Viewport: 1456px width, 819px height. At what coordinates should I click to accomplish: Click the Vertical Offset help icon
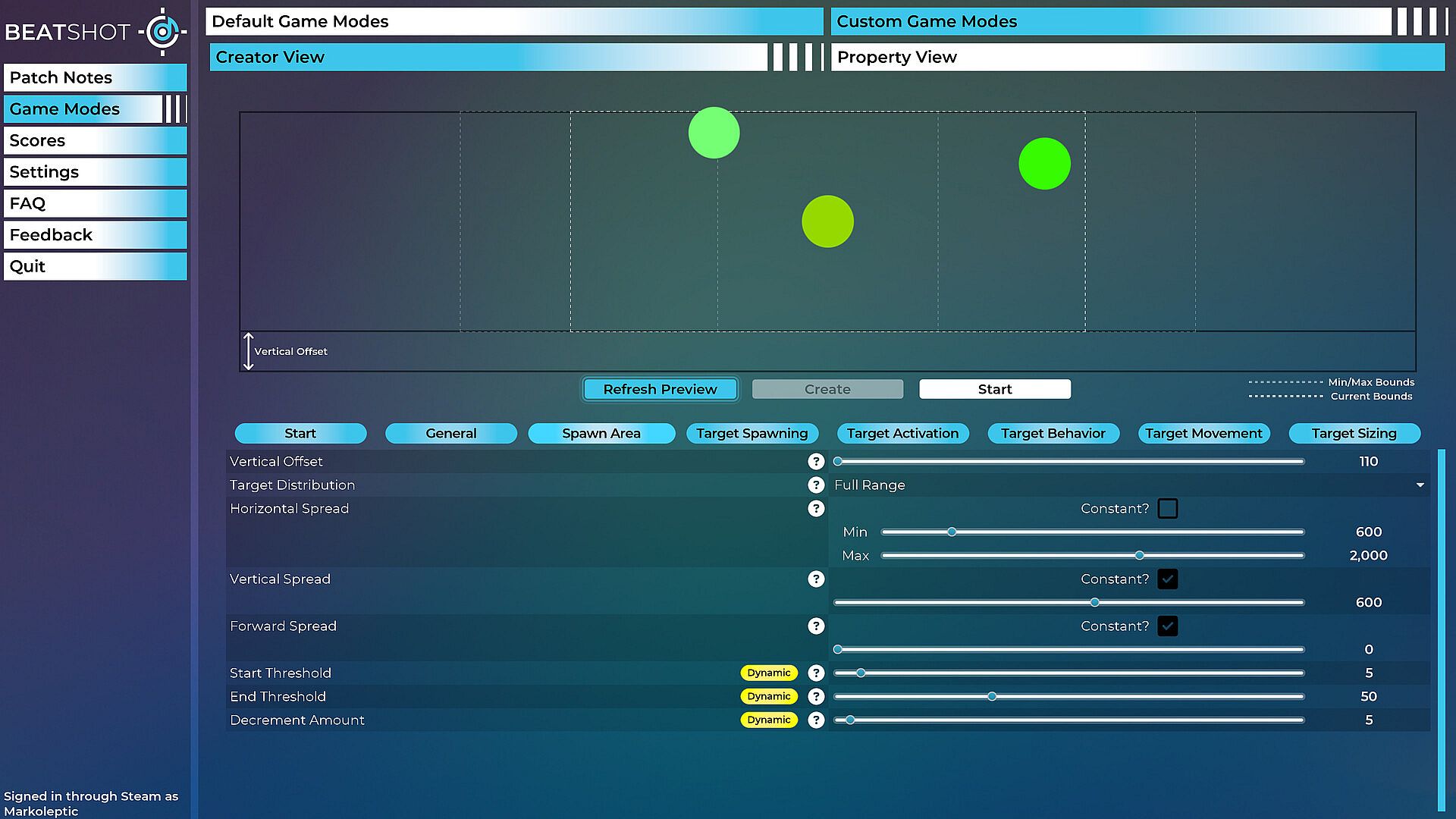point(816,461)
